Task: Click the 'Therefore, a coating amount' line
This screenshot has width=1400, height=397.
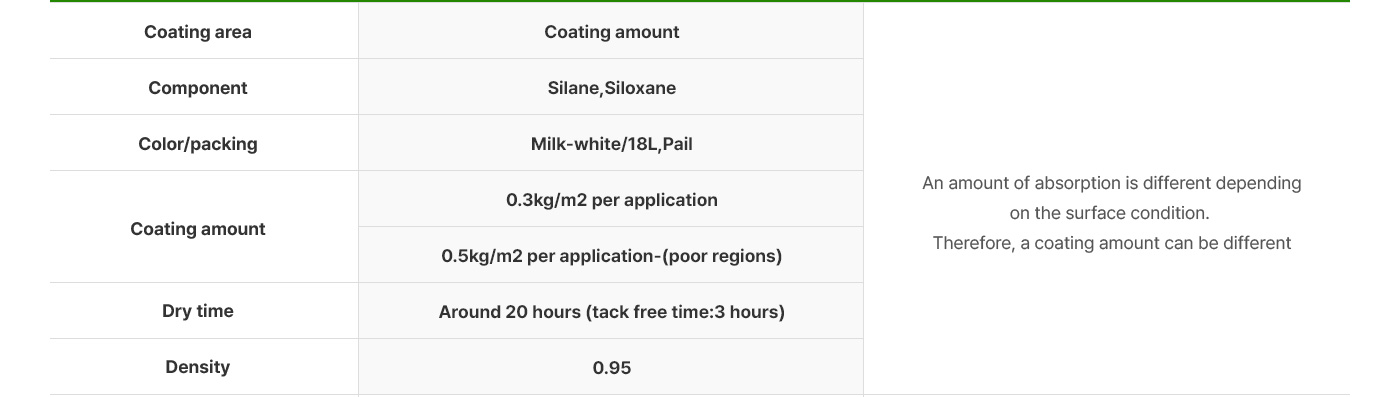Action: pos(1112,243)
